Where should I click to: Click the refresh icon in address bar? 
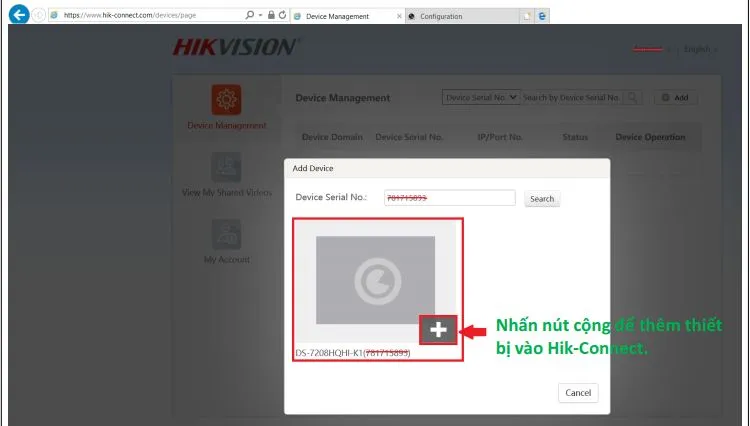pyautogui.click(x=283, y=16)
